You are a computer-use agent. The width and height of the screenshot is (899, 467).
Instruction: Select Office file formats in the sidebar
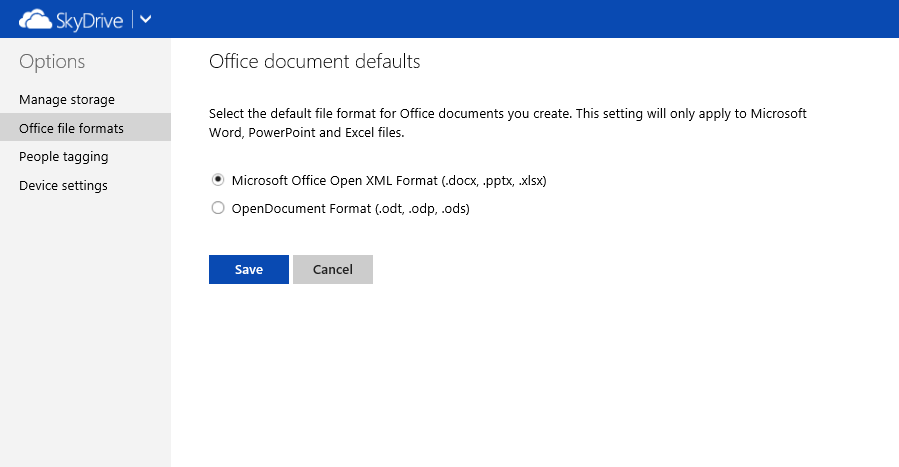(71, 128)
